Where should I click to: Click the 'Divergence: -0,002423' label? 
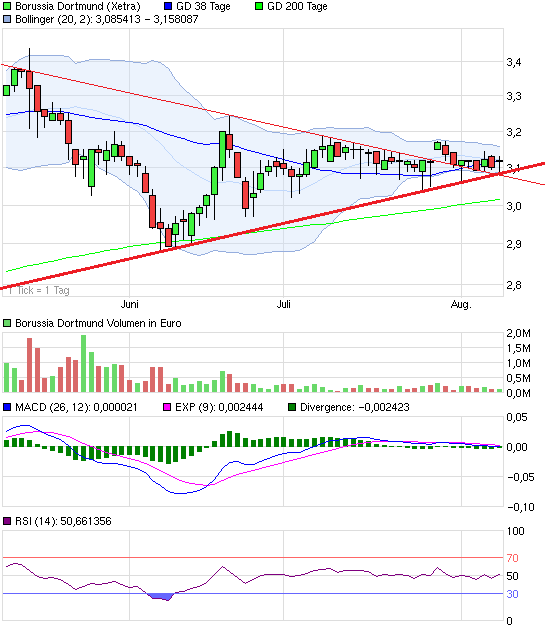tap(355, 408)
